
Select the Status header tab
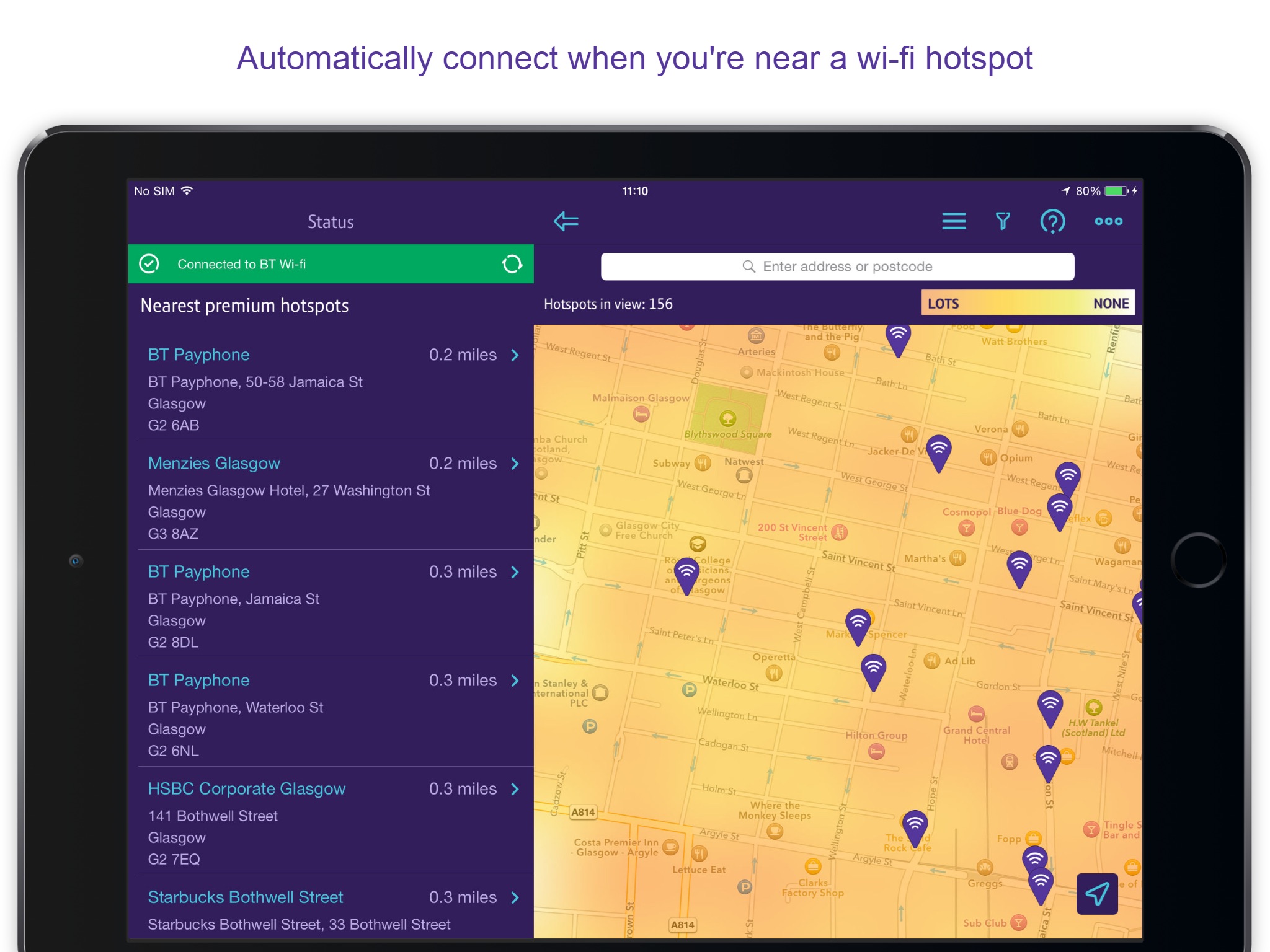point(331,222)
